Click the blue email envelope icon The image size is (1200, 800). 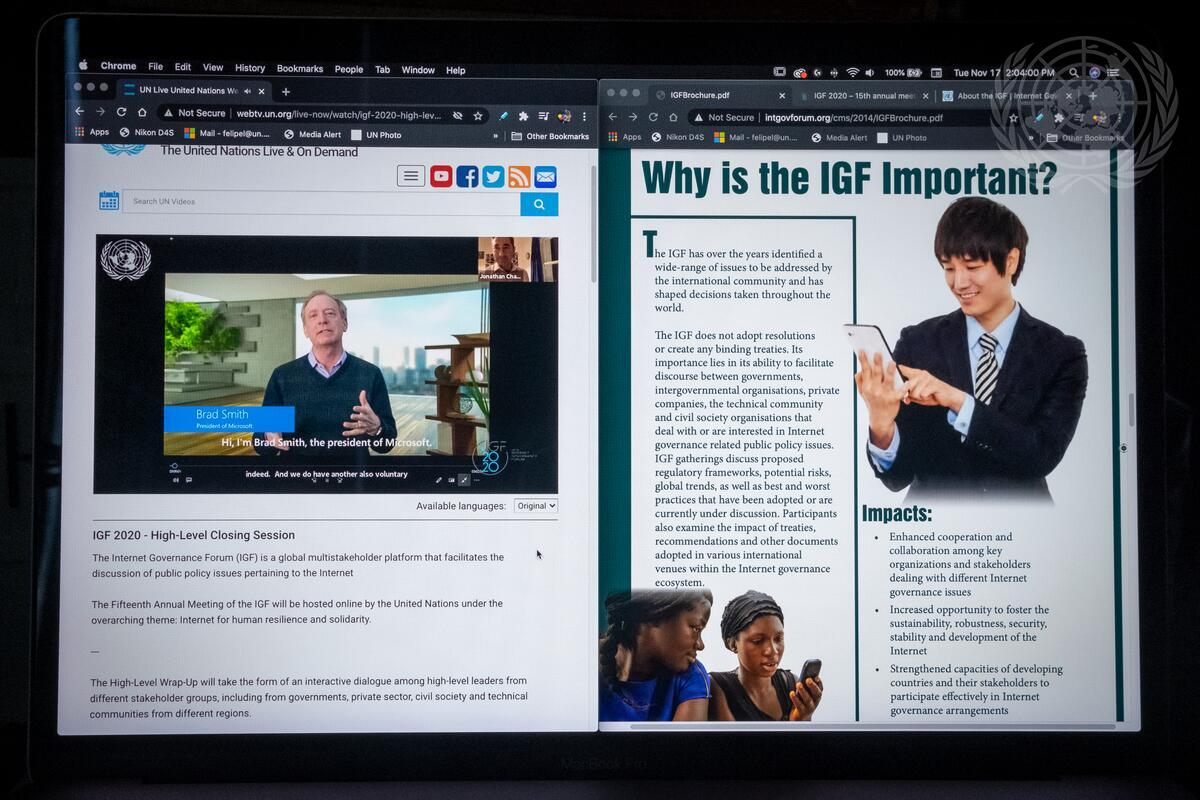click(x=545, y=177)
